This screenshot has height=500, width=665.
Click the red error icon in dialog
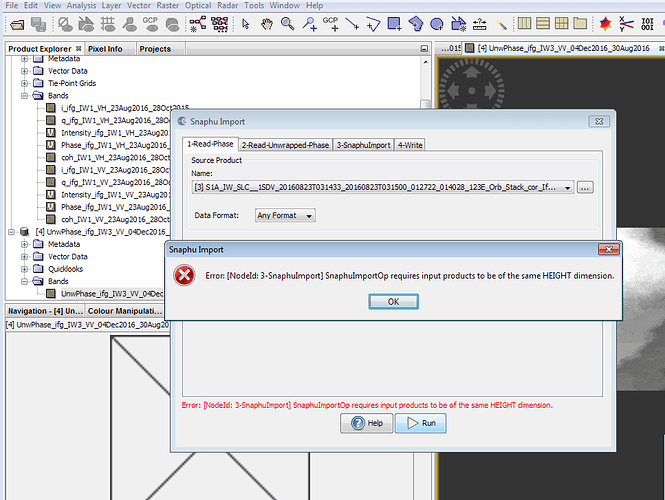[184, 276]
